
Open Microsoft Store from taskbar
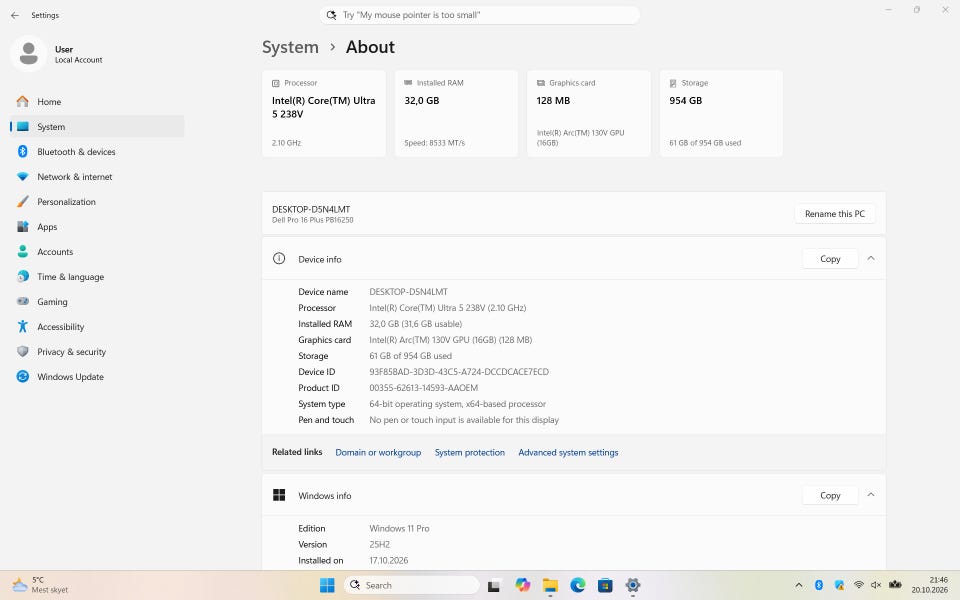click(605, 585)
